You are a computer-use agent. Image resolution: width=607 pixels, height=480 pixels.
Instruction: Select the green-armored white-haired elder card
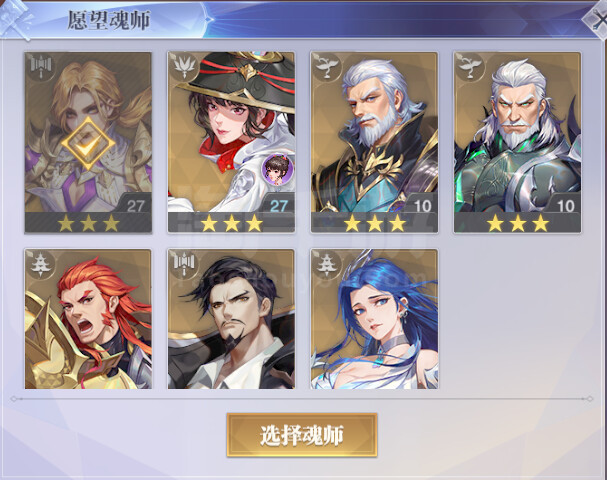coord(518,142)
